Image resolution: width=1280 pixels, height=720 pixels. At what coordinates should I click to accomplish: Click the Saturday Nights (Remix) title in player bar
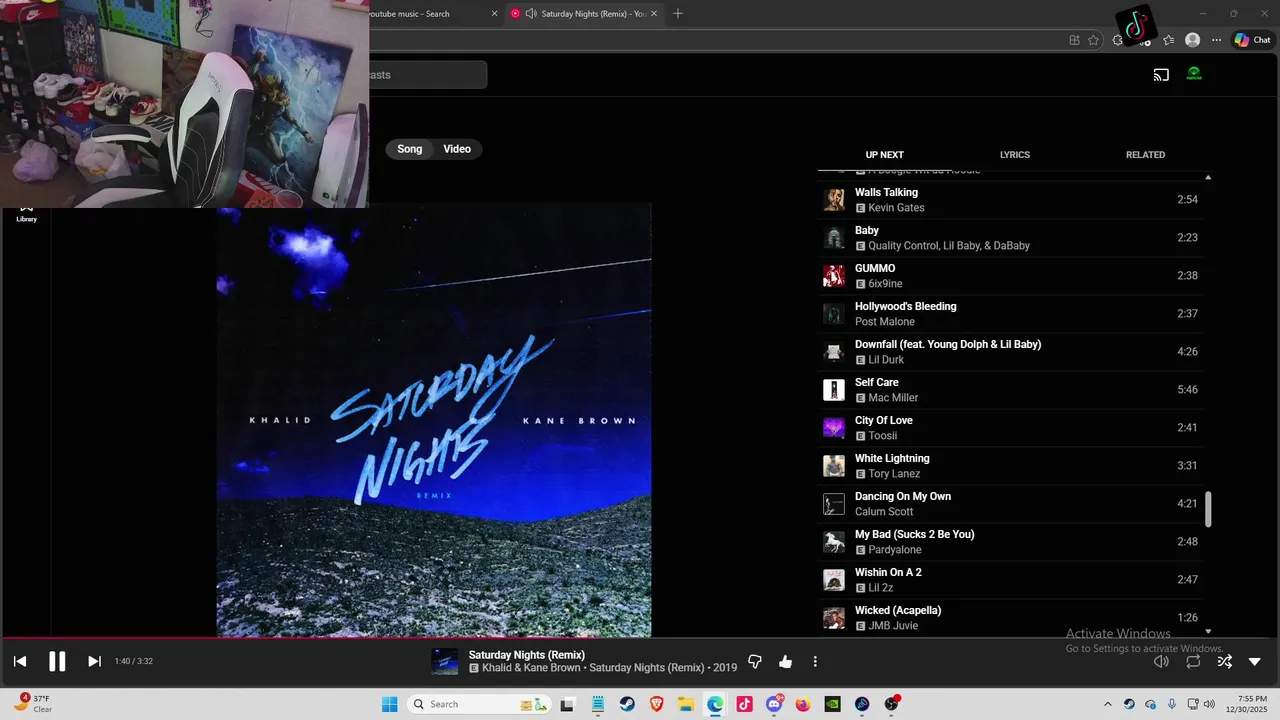tap(527, 655)
